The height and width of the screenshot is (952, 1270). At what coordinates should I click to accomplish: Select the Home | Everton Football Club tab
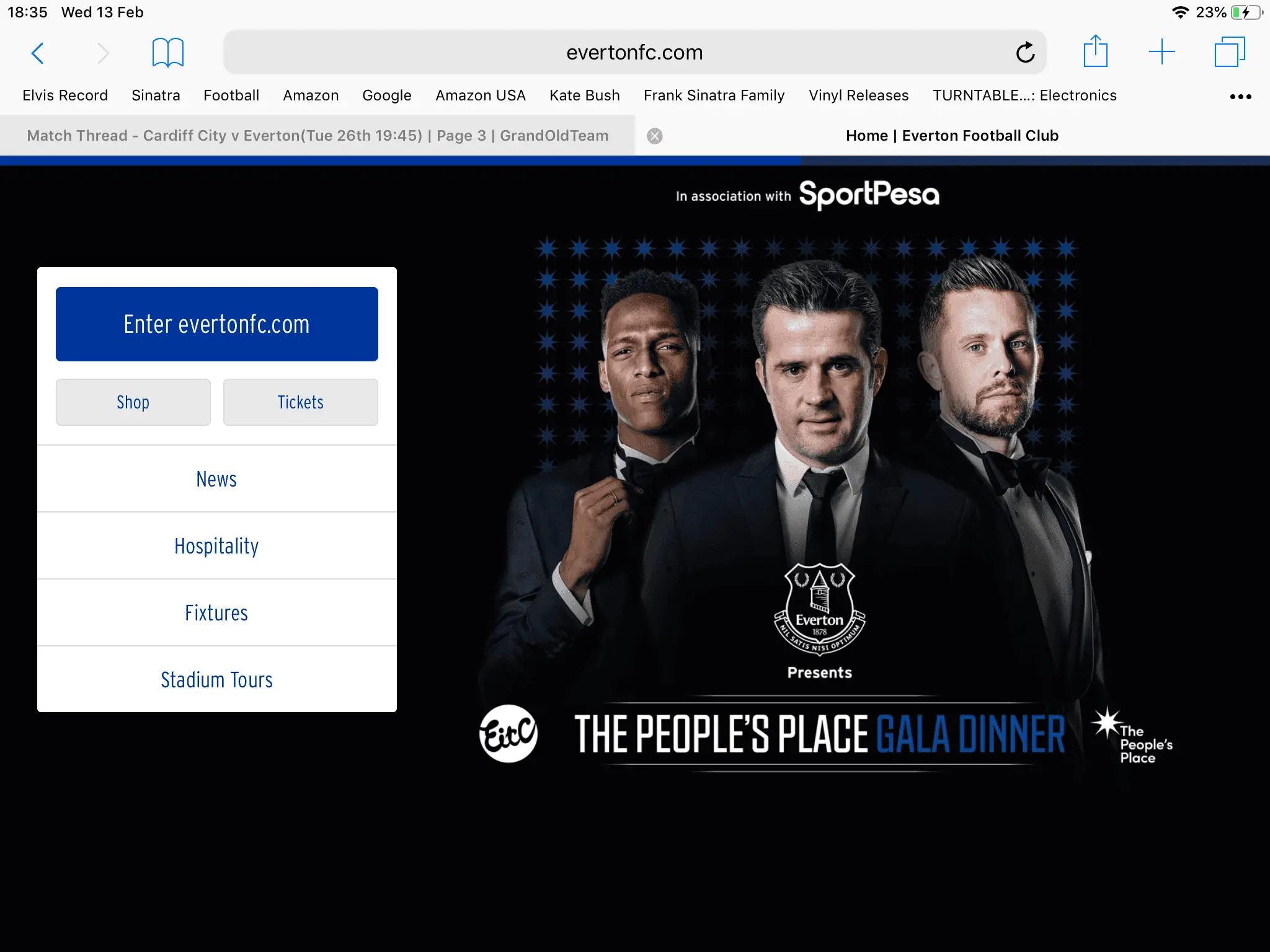[x=952, y=136]
